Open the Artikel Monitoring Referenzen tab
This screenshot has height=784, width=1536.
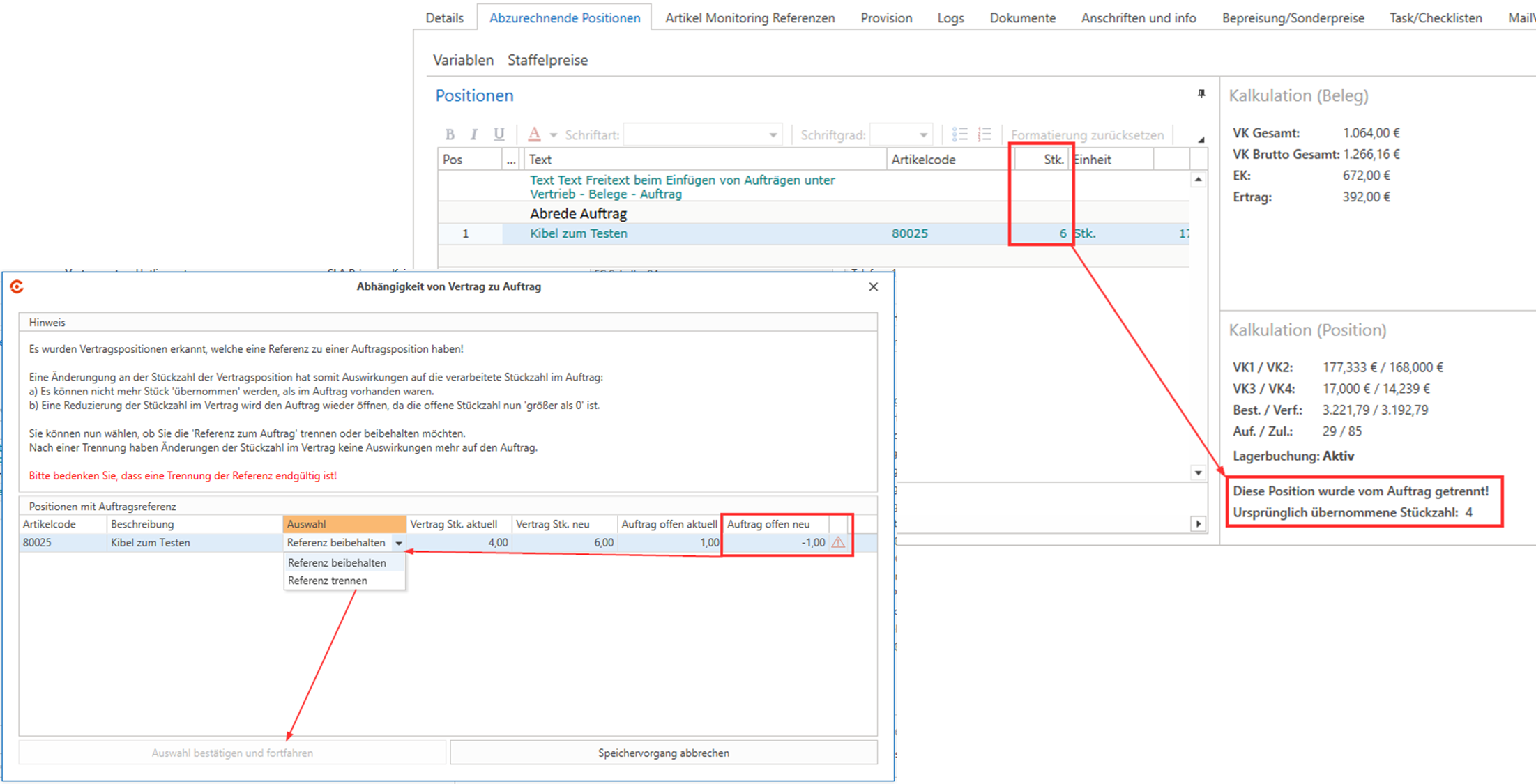tap(750, 18)
